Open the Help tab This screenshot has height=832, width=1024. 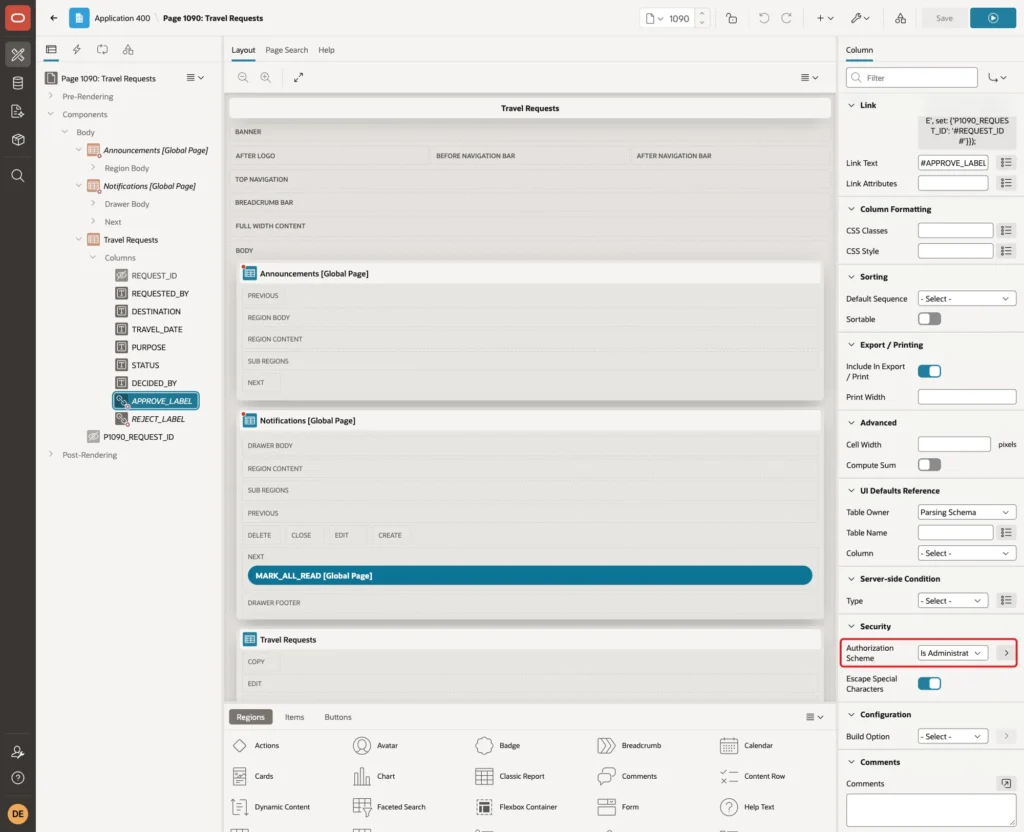(327, 50)
